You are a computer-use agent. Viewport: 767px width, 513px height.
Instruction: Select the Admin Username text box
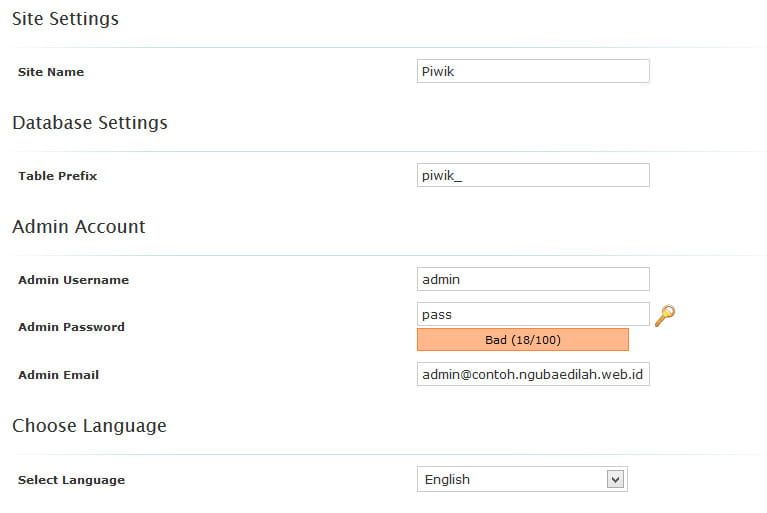pos(532,279)
